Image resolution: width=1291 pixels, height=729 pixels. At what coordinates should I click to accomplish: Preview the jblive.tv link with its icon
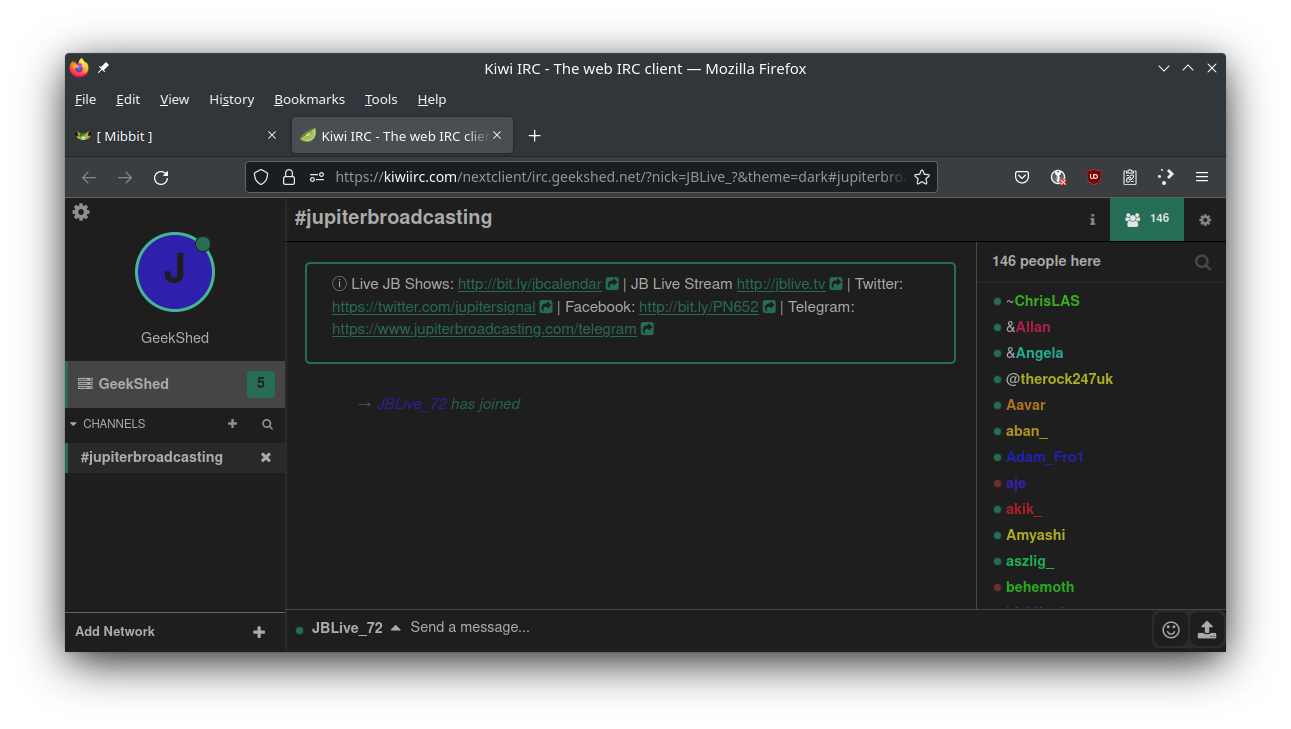tap(836, 284)
